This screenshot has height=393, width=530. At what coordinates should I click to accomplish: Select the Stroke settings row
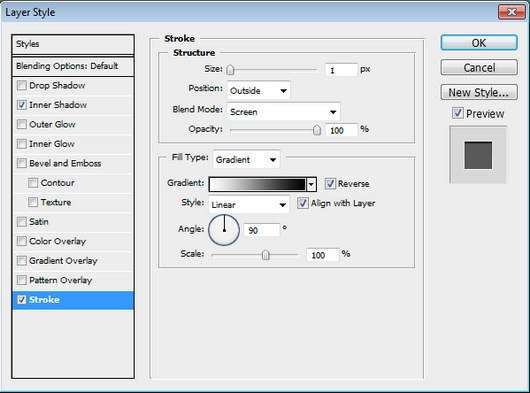pos(73,300)
